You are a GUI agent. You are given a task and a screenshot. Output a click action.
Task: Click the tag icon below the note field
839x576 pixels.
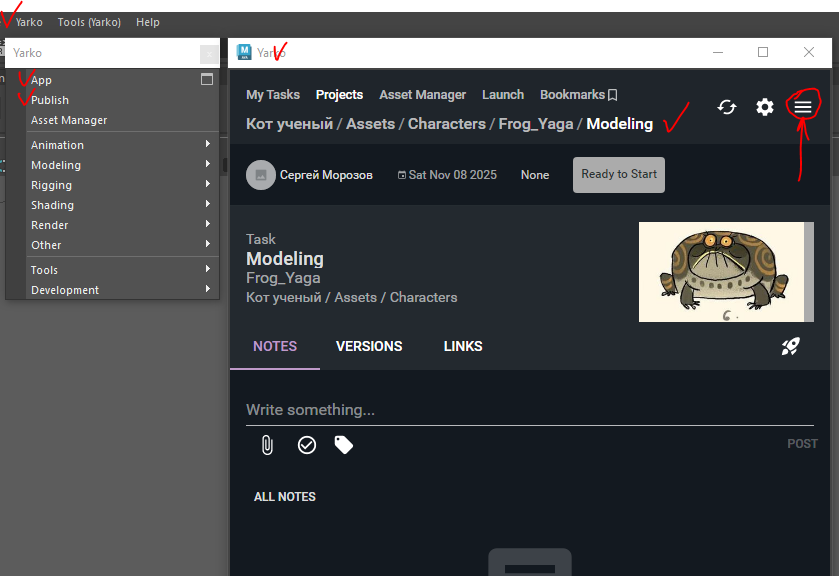343,445
